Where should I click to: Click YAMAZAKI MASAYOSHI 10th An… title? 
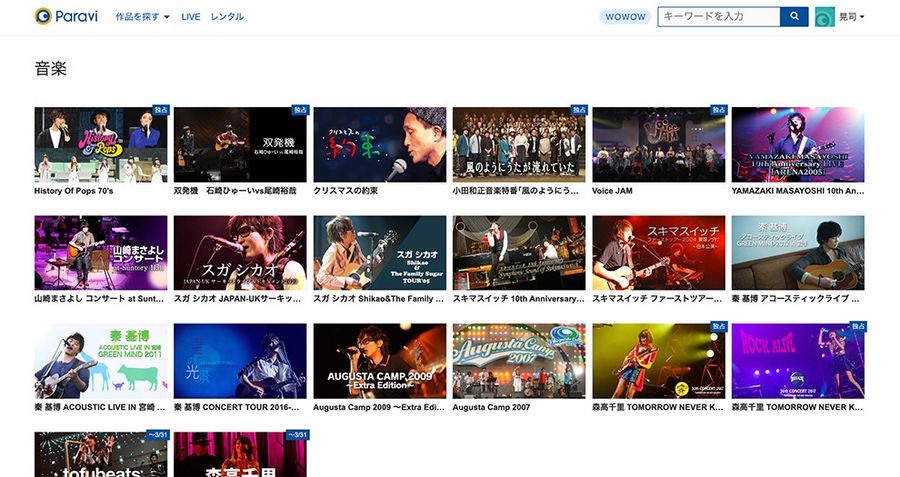pos(798,191)
